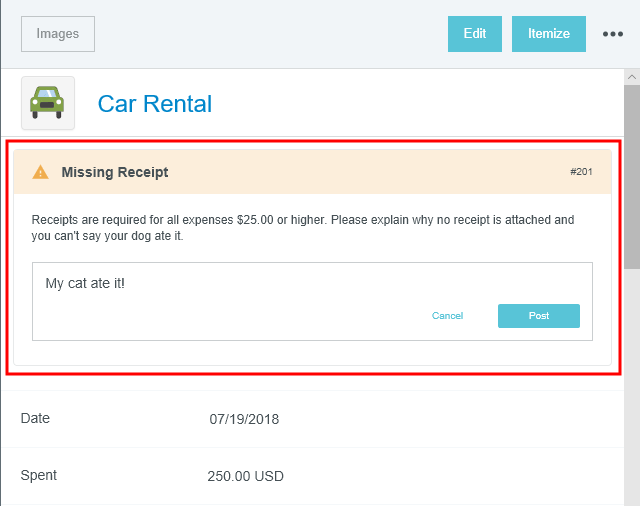This screenshot has width=640, height=506.
Task: Click the orange warning triangle icon
Action: click(x=40, y=172)
